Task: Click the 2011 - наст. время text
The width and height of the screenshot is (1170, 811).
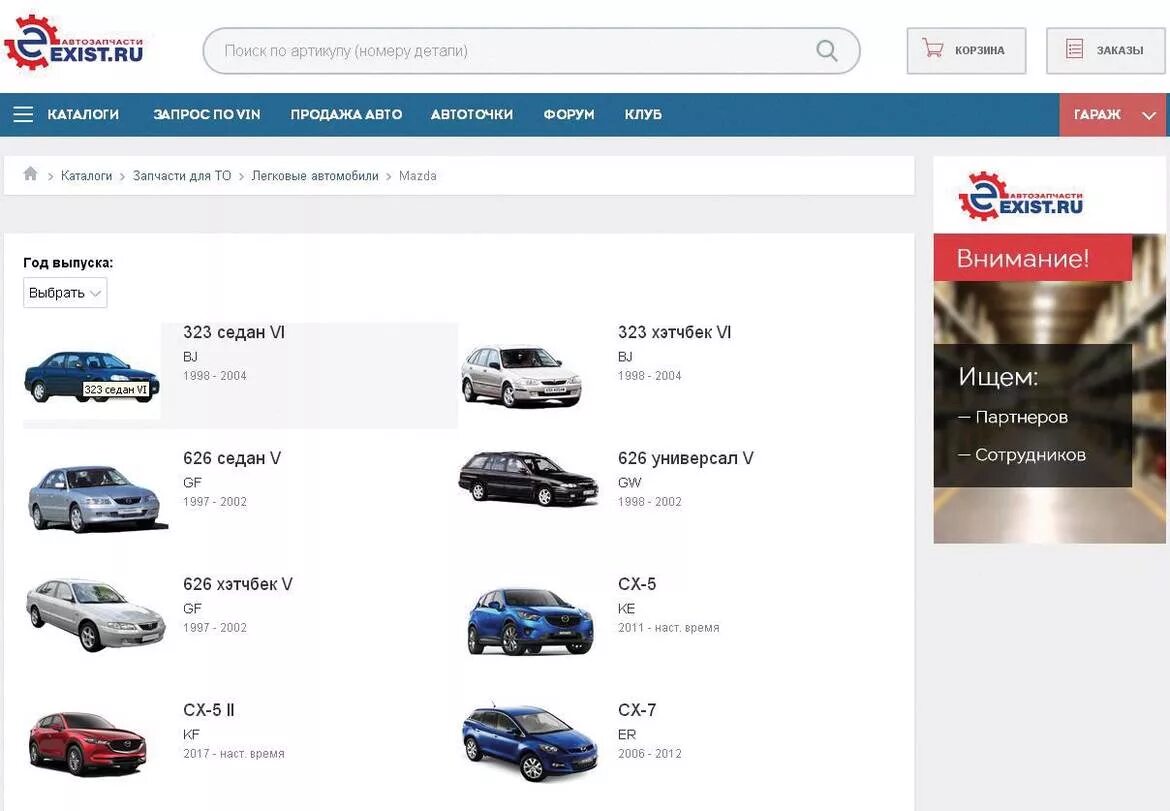Action: (x=669, y=627)
